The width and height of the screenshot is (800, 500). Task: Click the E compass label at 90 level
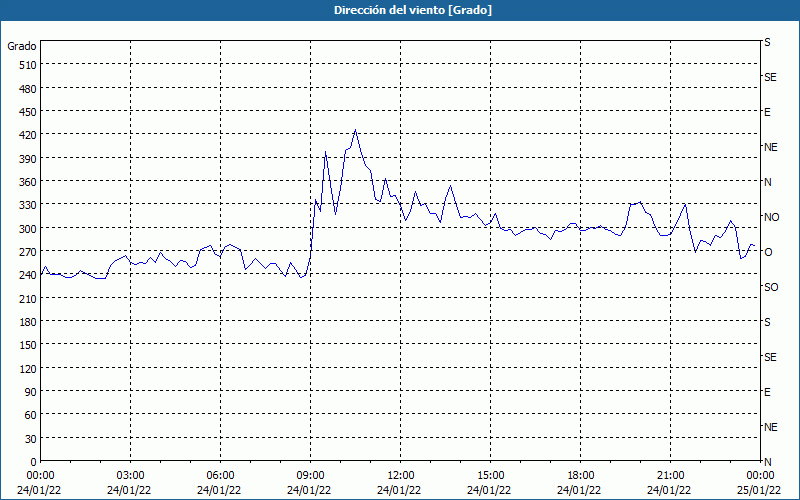767,392
